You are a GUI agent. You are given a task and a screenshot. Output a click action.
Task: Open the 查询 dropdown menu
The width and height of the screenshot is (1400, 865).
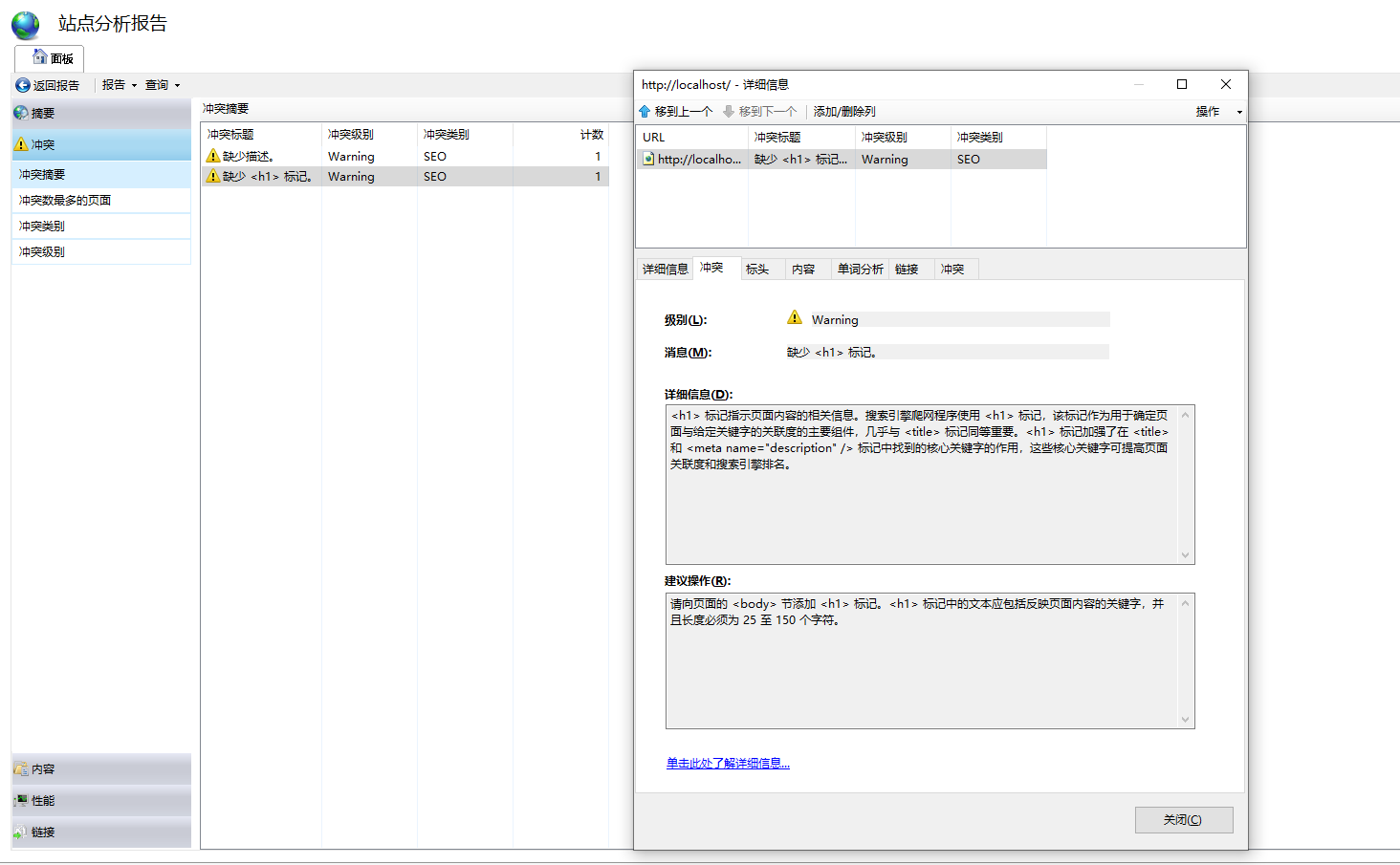tap(162, 85)
